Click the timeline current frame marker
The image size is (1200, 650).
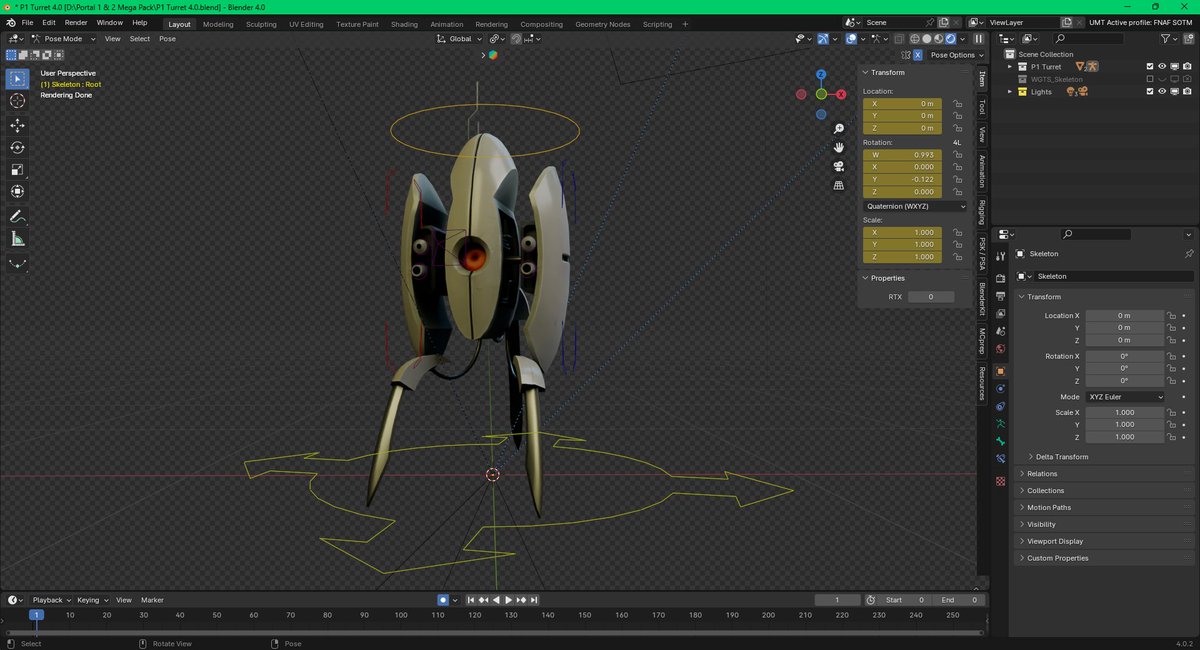36,615
